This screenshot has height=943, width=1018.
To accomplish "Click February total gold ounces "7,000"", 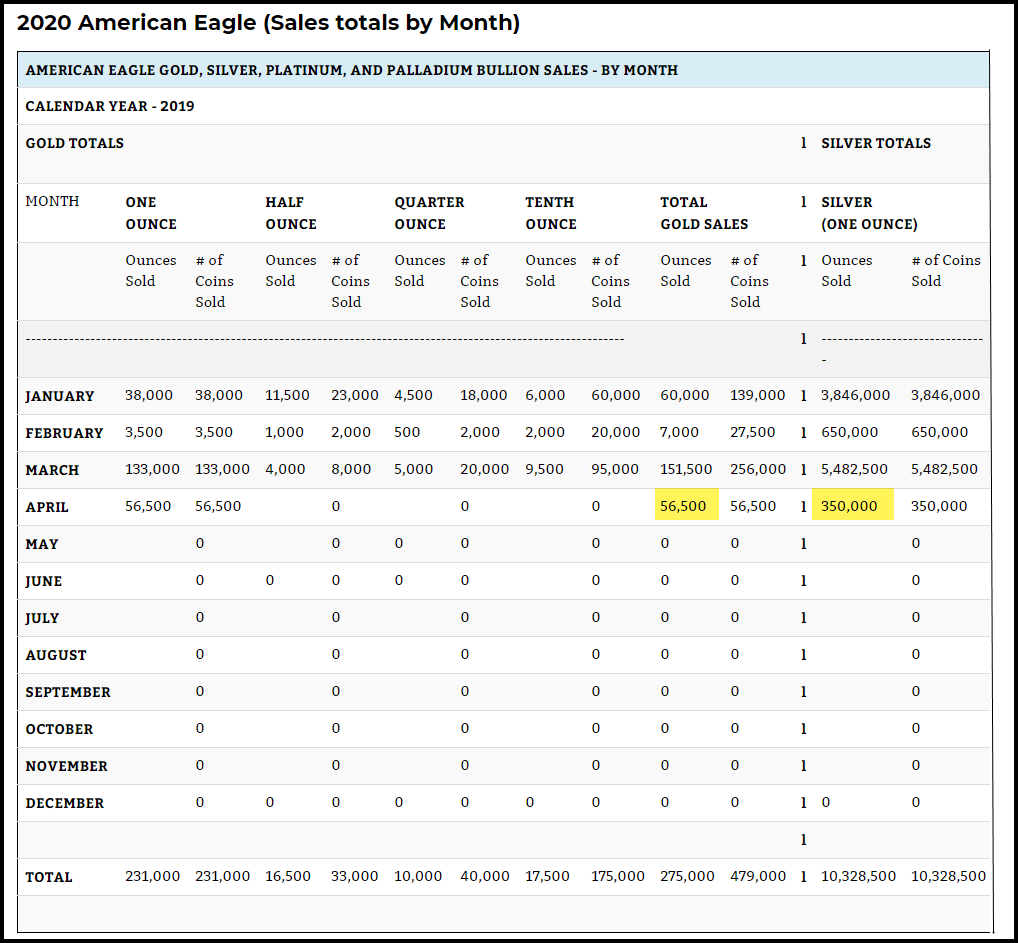I will tap(679, 432).
